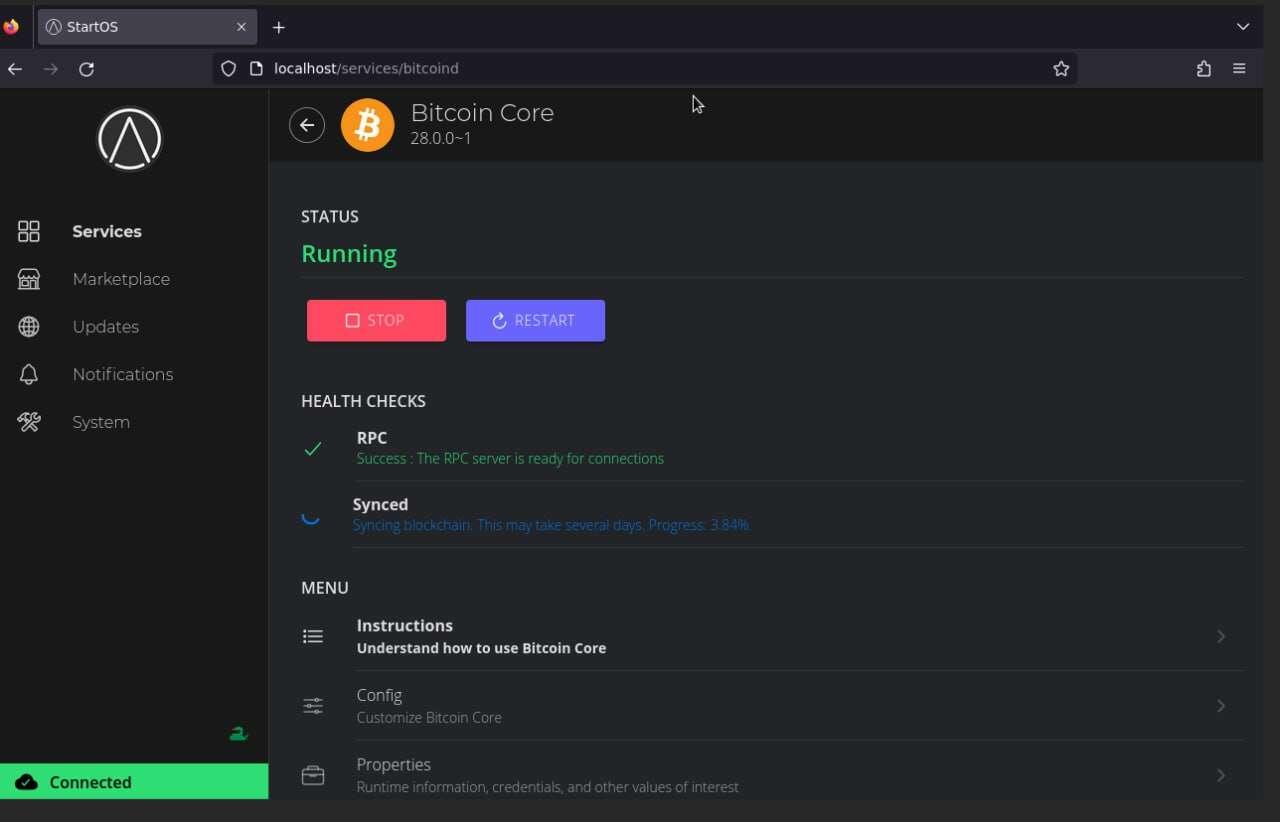1280x822 pixels.
Task: Expand Instructions with the right chevron
Action: pos(1221,636)
